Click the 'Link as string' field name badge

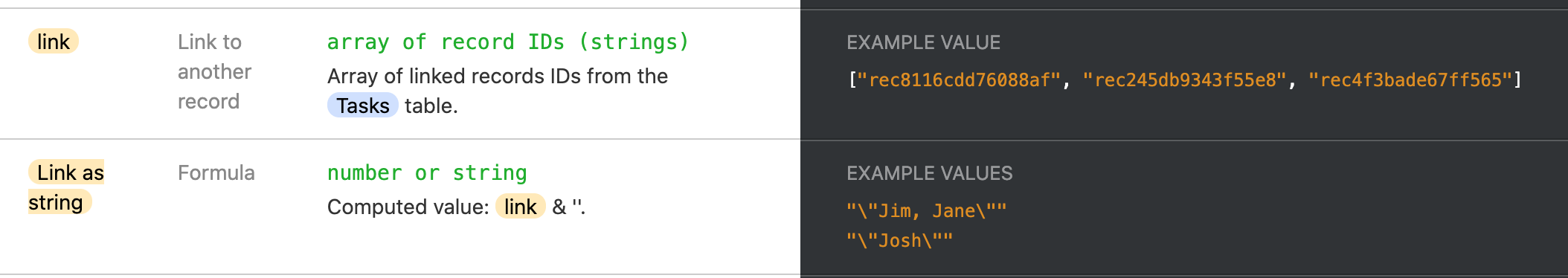click(x=66, y=187)
